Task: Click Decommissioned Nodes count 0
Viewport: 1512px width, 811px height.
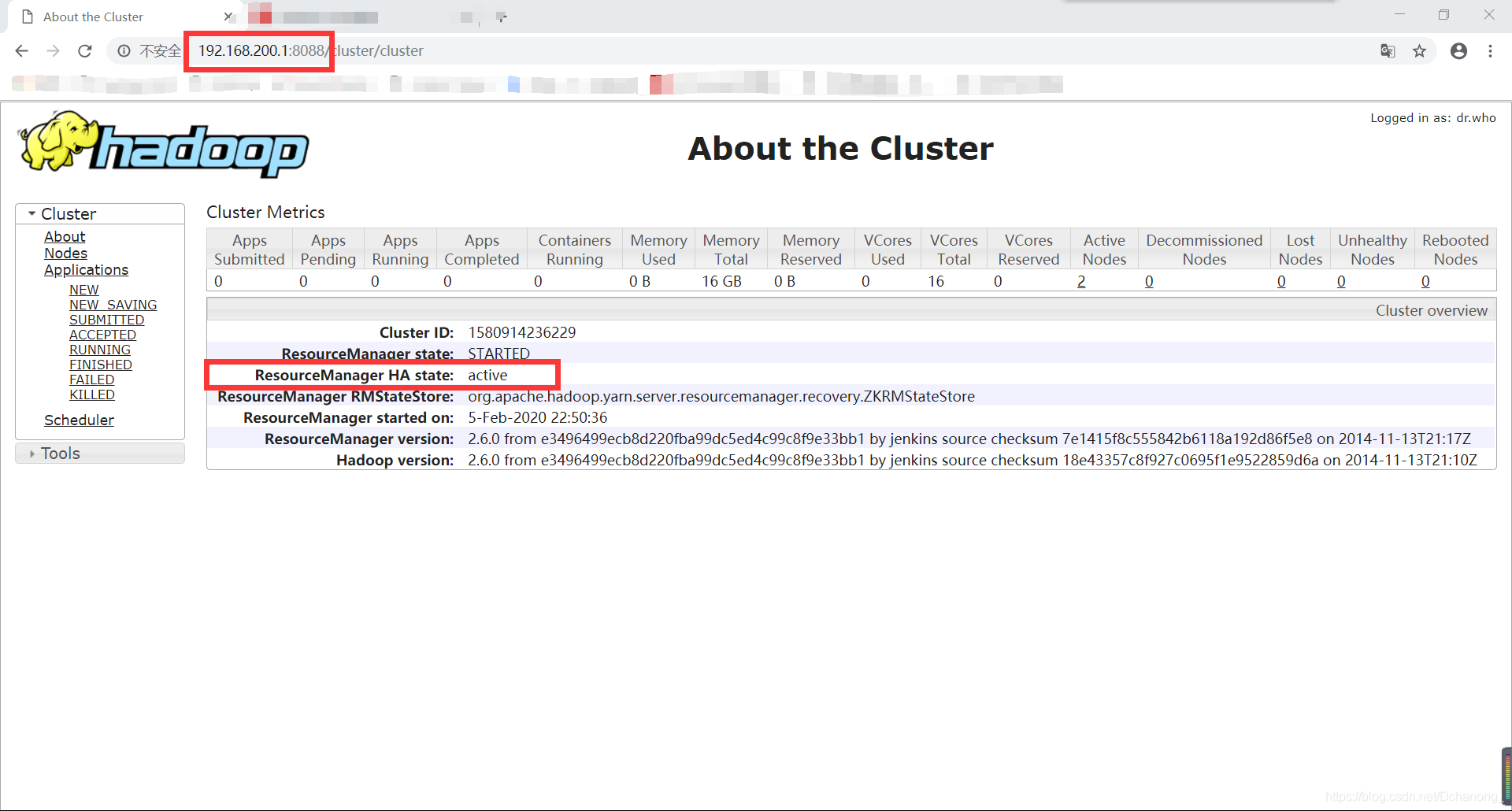Action: click(1149, 281)
